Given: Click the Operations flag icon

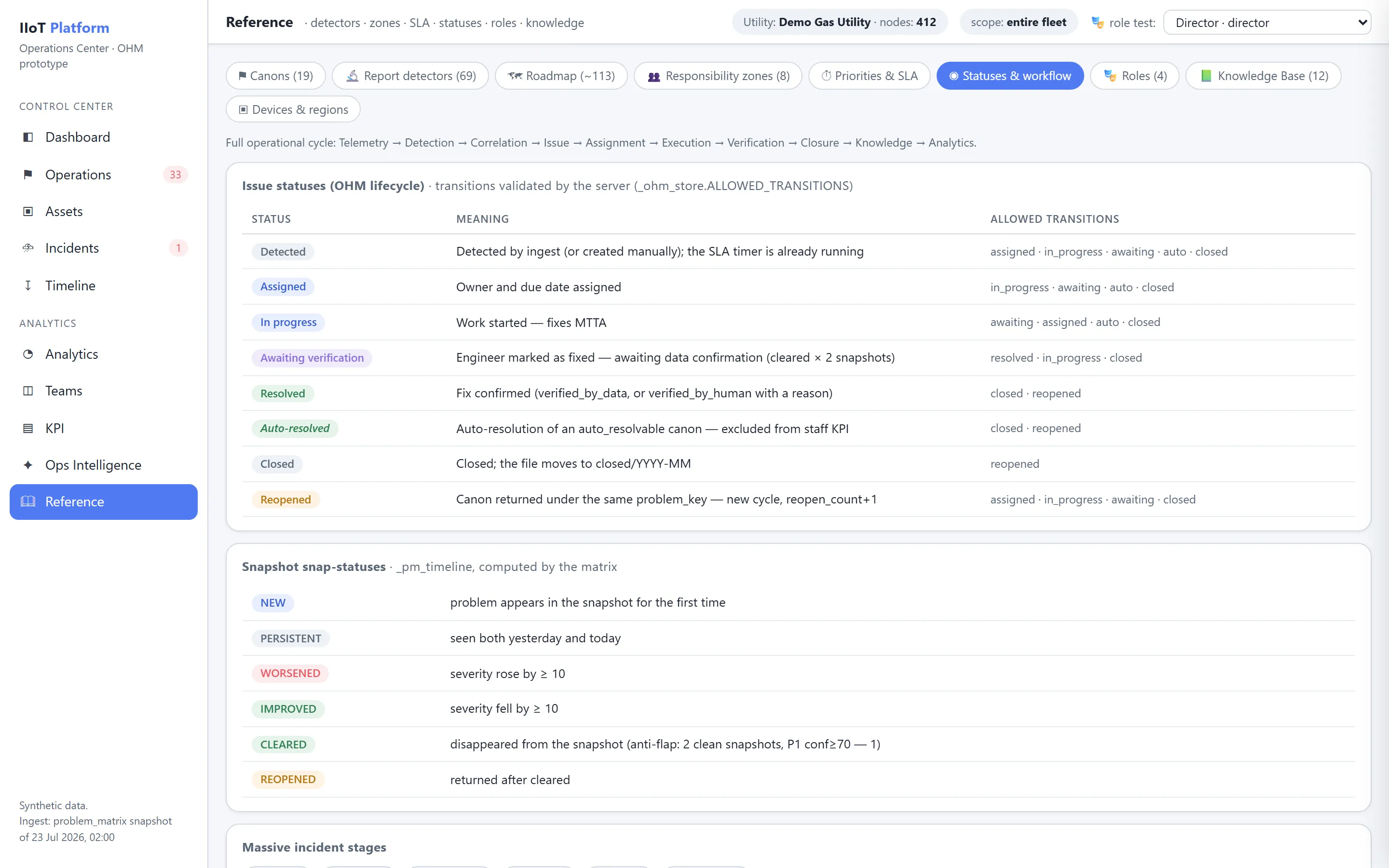Looking at the screenshot, I should 27,175.
